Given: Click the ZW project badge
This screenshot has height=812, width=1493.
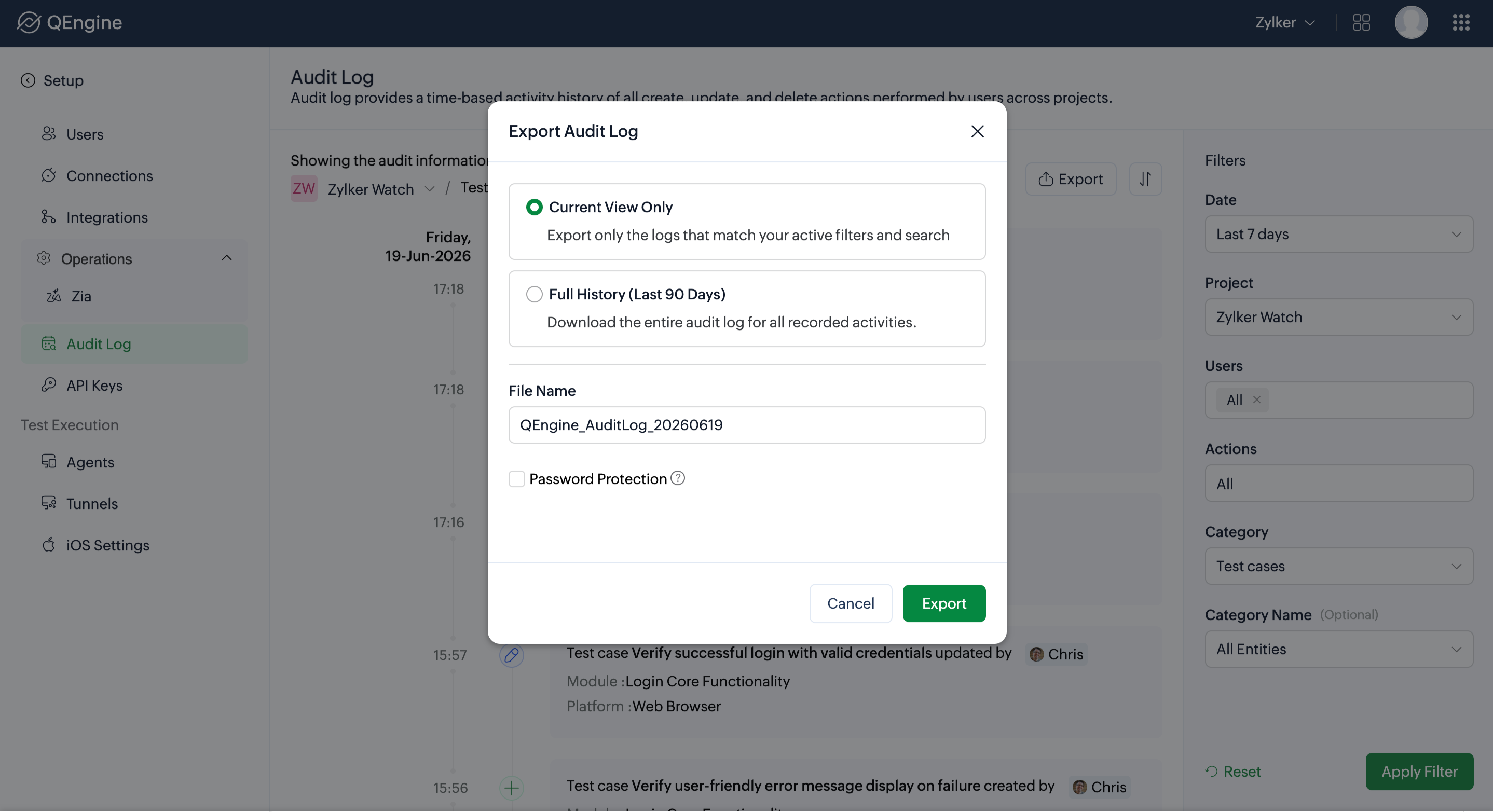Looking at the screenshot, I should click(304, 188).
